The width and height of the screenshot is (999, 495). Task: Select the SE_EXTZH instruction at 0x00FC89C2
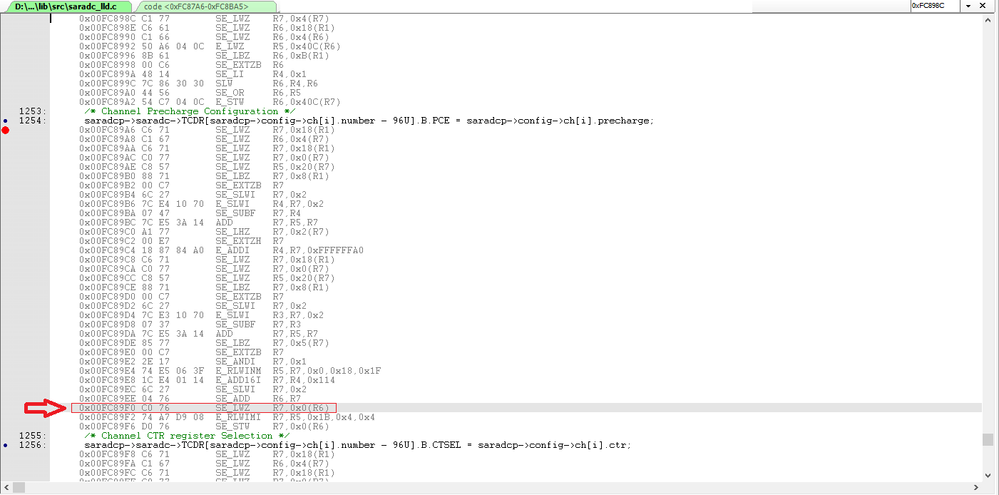[x=183, y=241]
